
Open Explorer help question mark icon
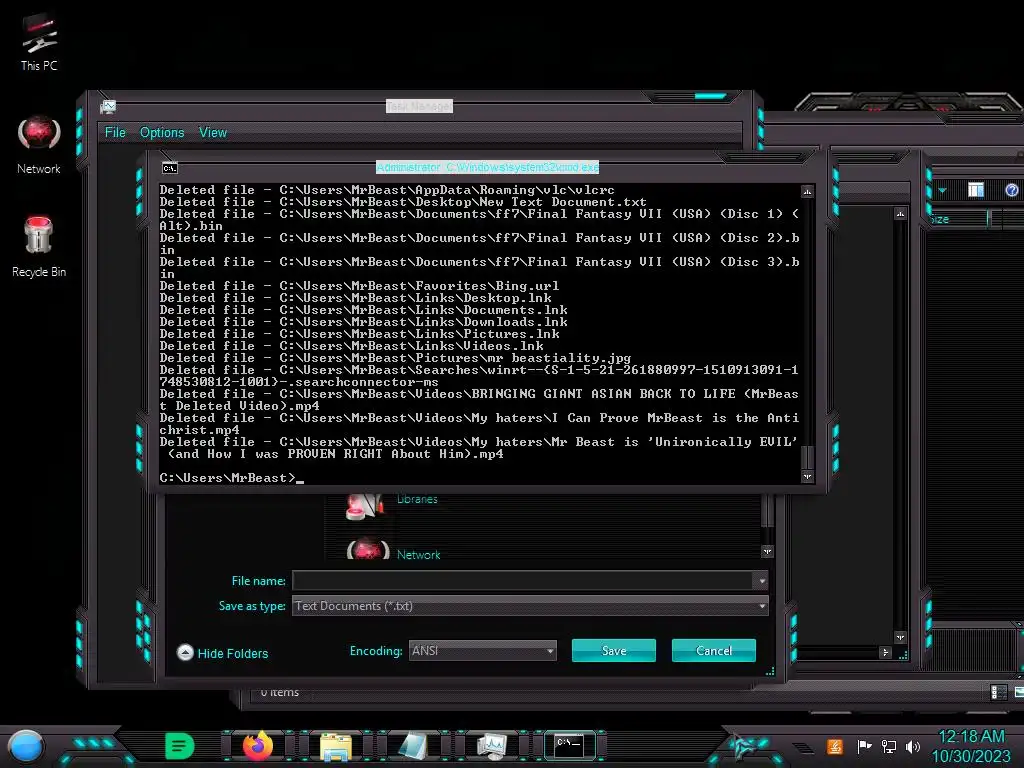pyautogui.click(x=1012, y=190)
